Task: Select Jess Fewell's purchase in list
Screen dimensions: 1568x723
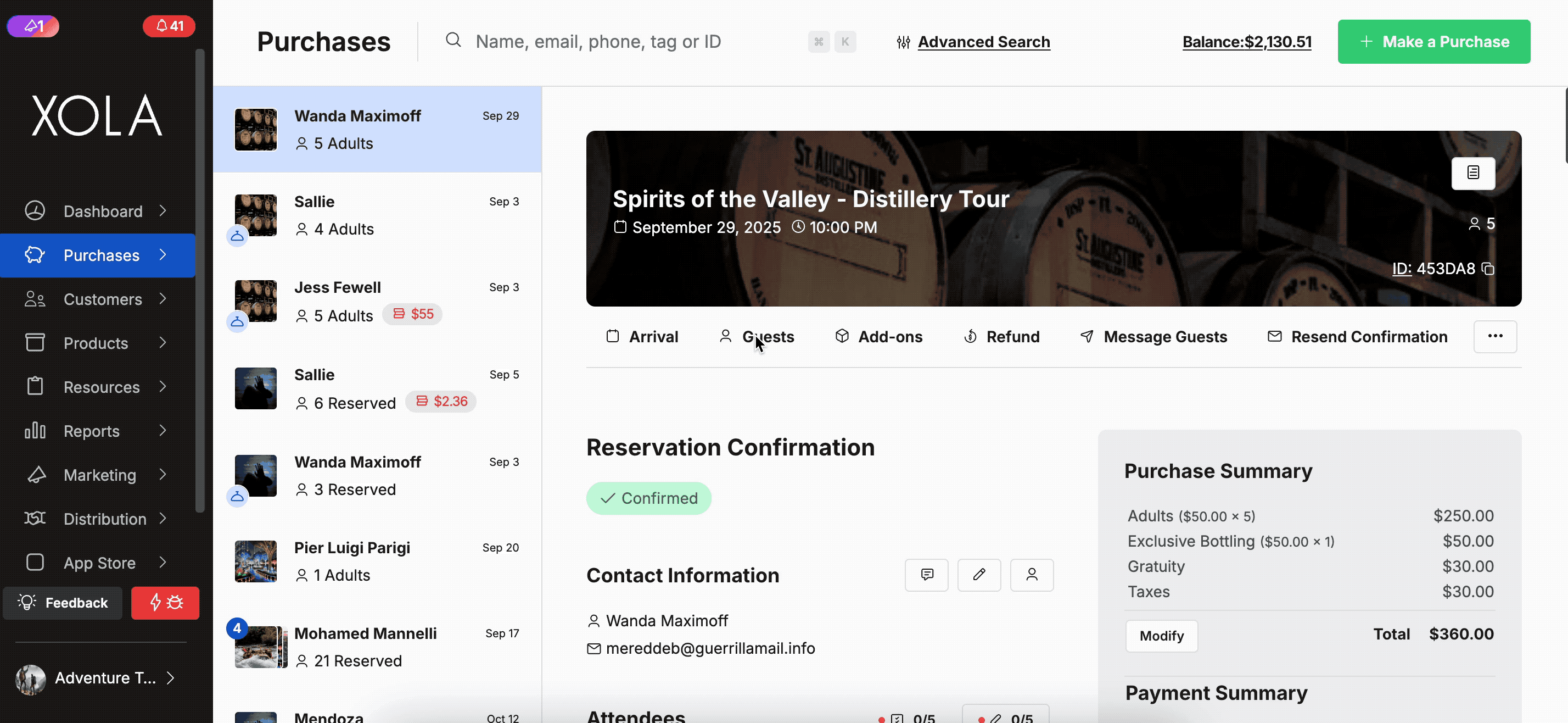Action: [x=377, y=302]
